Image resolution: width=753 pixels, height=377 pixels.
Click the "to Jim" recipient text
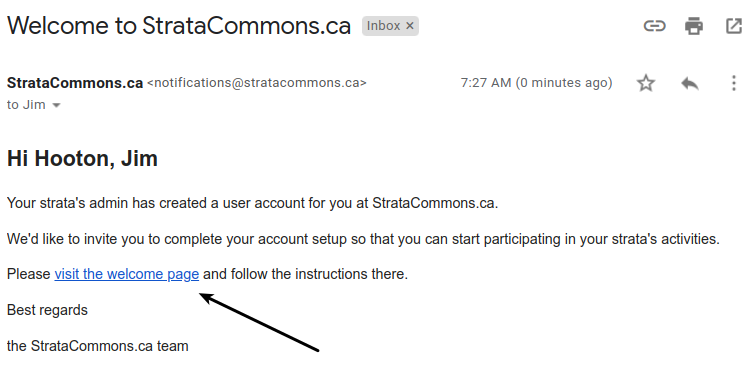[26, 105]
